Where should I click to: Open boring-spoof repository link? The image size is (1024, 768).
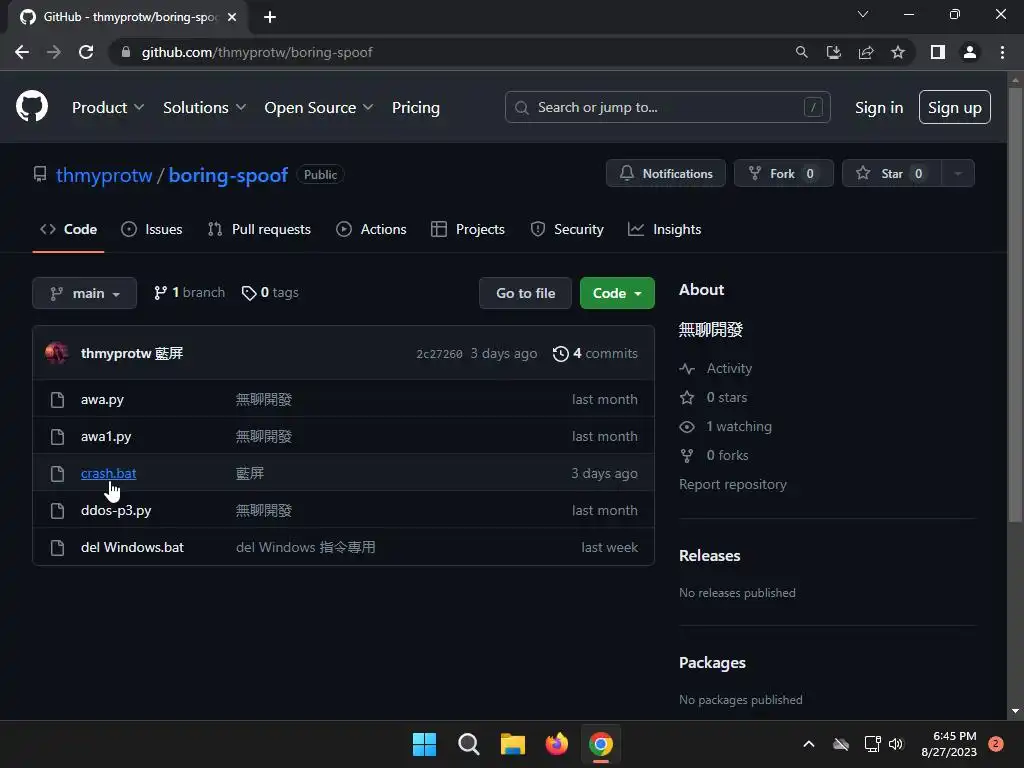228,175
